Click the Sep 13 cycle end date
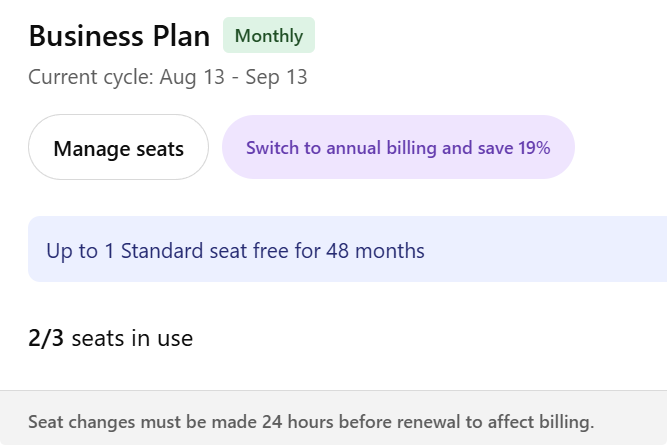667x445 pixels. [276, 77]
